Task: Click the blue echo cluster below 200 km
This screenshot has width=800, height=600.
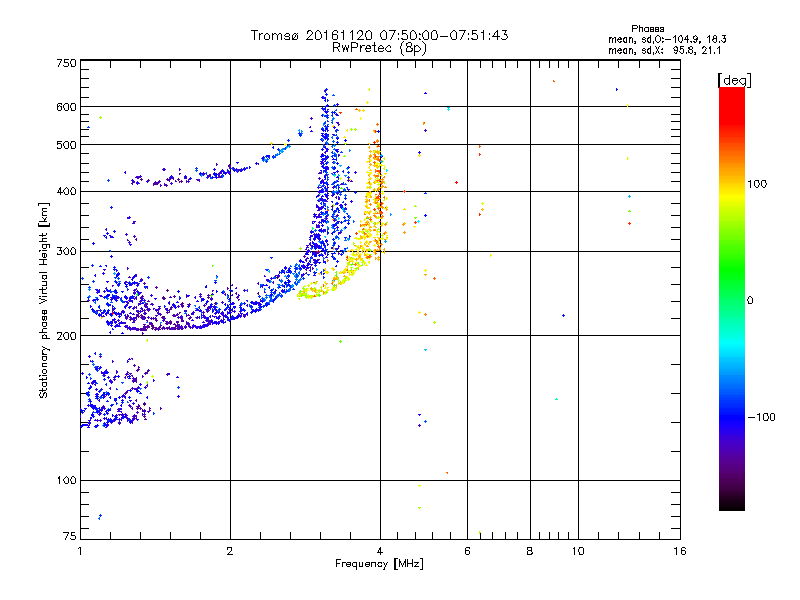Action: 115,393
